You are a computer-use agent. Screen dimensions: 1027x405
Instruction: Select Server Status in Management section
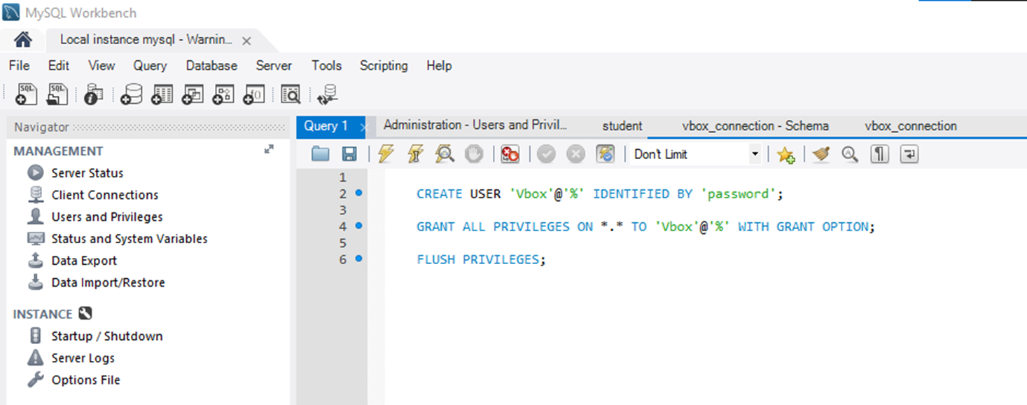tap(87, 173)
